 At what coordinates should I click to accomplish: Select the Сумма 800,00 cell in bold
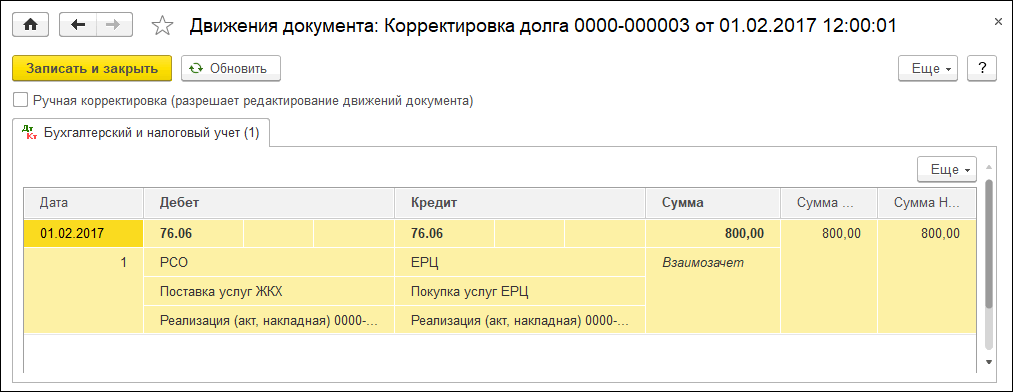tap(713, 234)
